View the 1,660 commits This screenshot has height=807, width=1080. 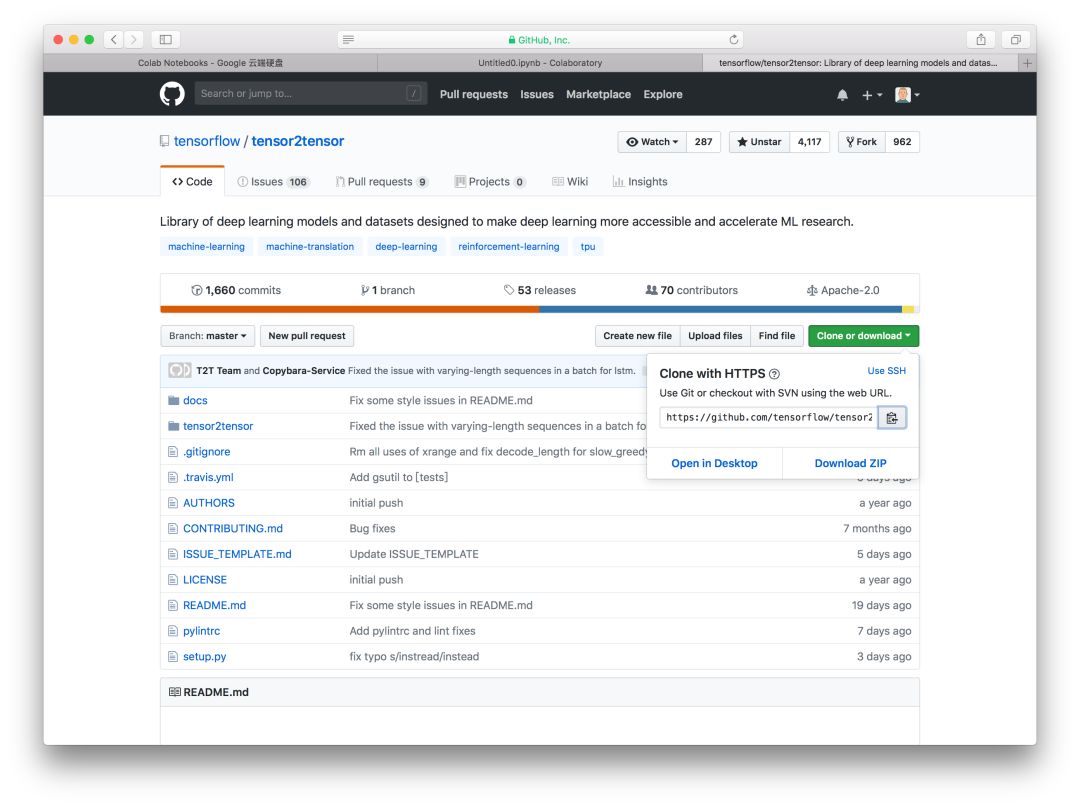click(x=236, y=291)
